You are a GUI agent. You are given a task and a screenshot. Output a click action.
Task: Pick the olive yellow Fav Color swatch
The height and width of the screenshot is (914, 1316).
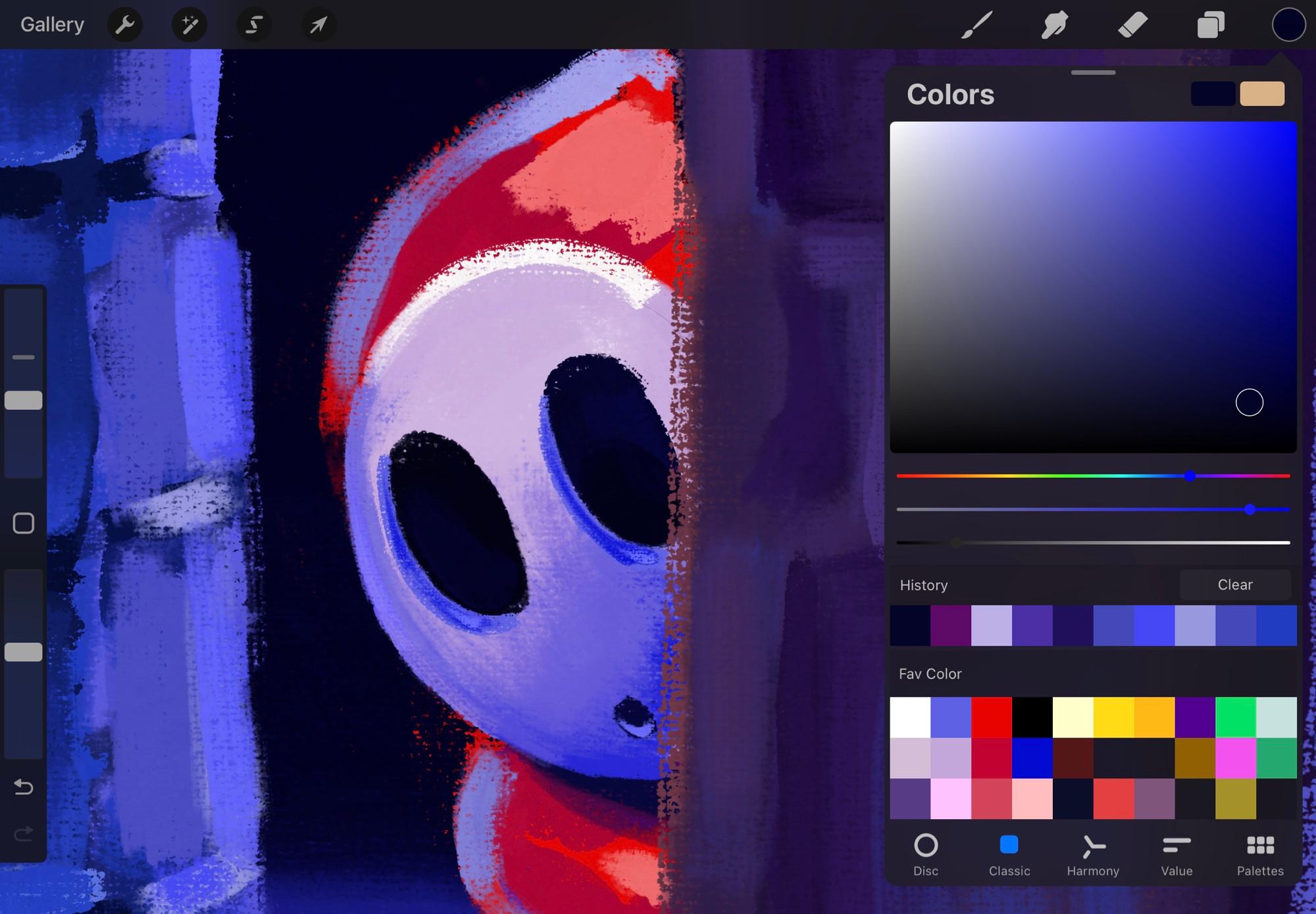click(1236, 799)
